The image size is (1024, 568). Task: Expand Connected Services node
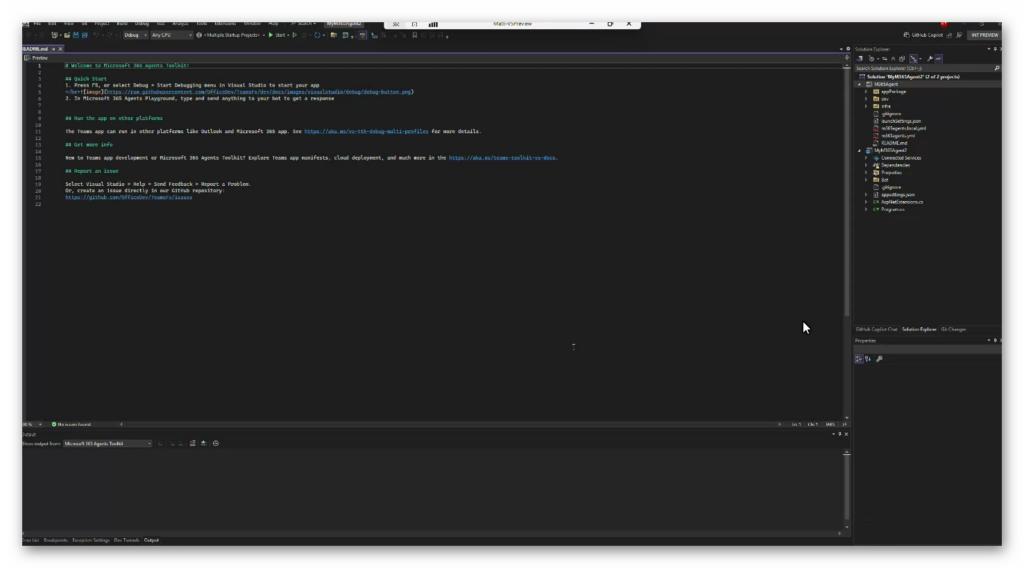pos(867,158)
